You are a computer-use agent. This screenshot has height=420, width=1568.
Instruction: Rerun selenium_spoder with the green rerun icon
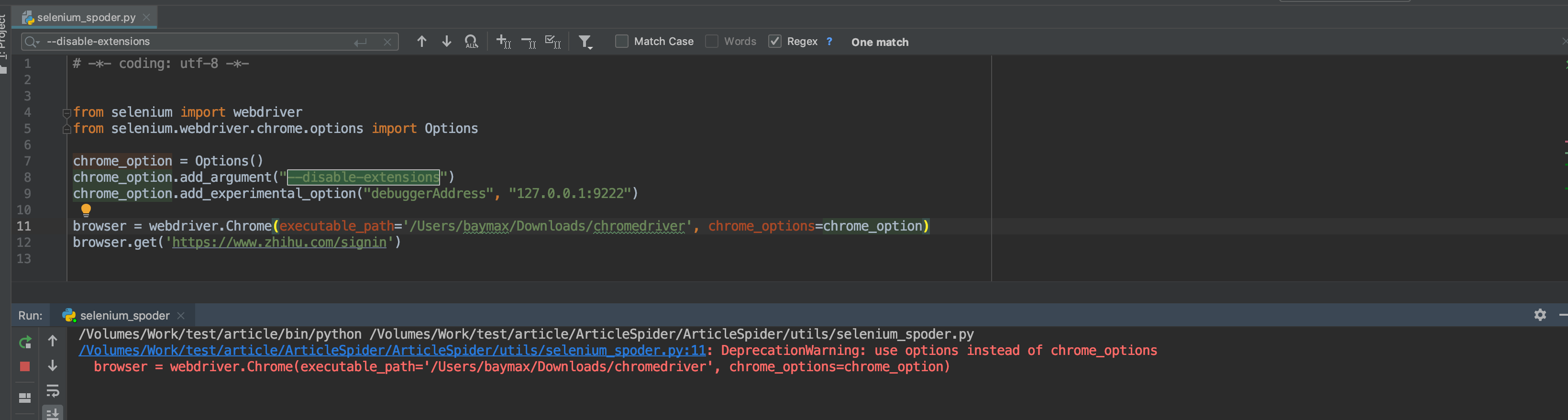tap(25, 342)
